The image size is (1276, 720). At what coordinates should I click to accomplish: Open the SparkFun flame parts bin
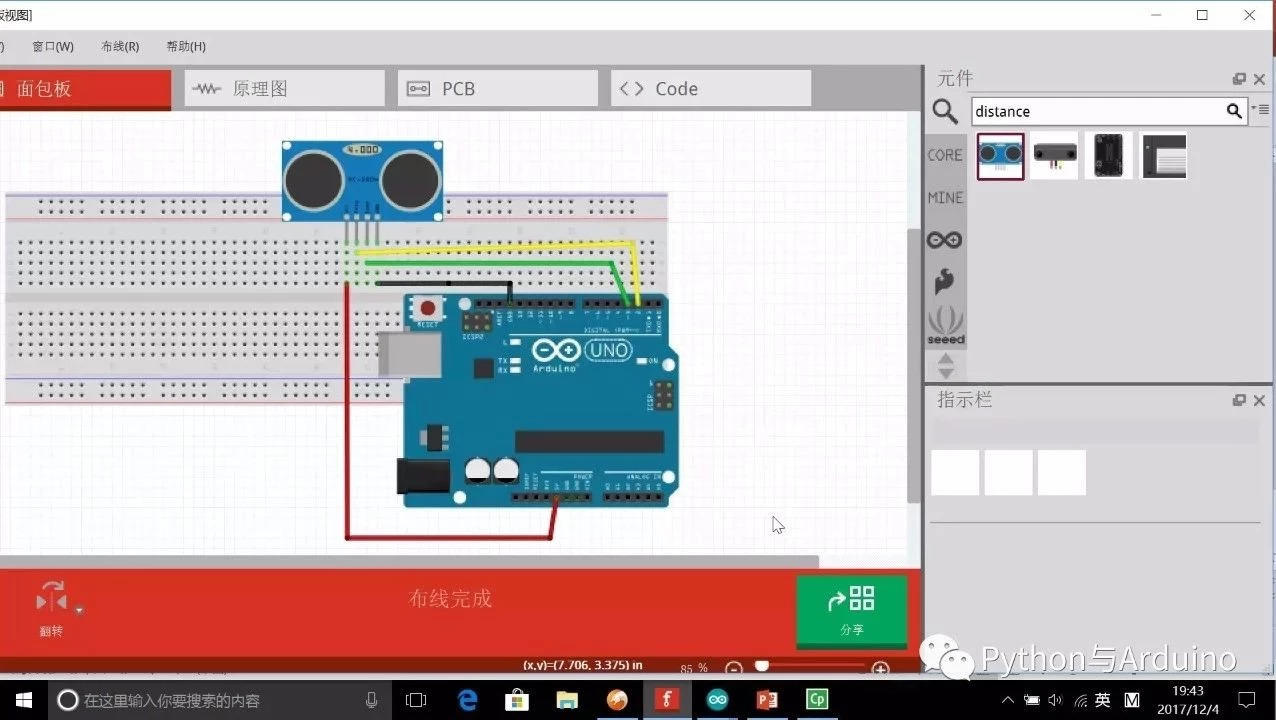click(945, 282)
